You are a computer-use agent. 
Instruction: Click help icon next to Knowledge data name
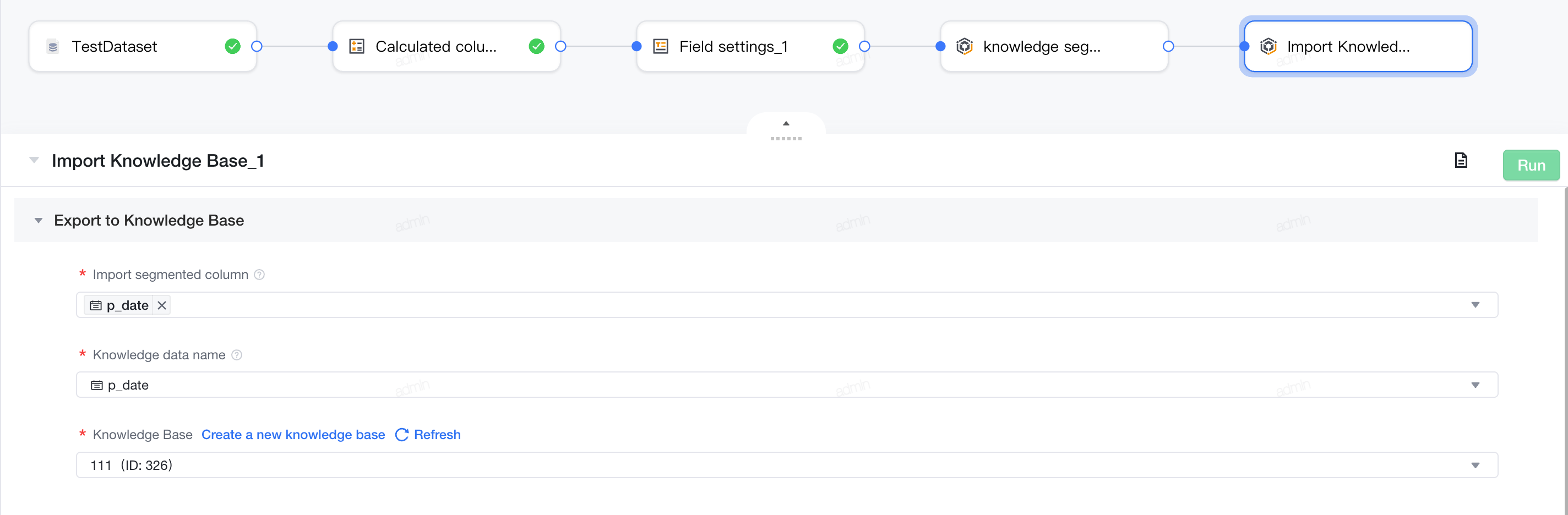(x=237, y=355)
